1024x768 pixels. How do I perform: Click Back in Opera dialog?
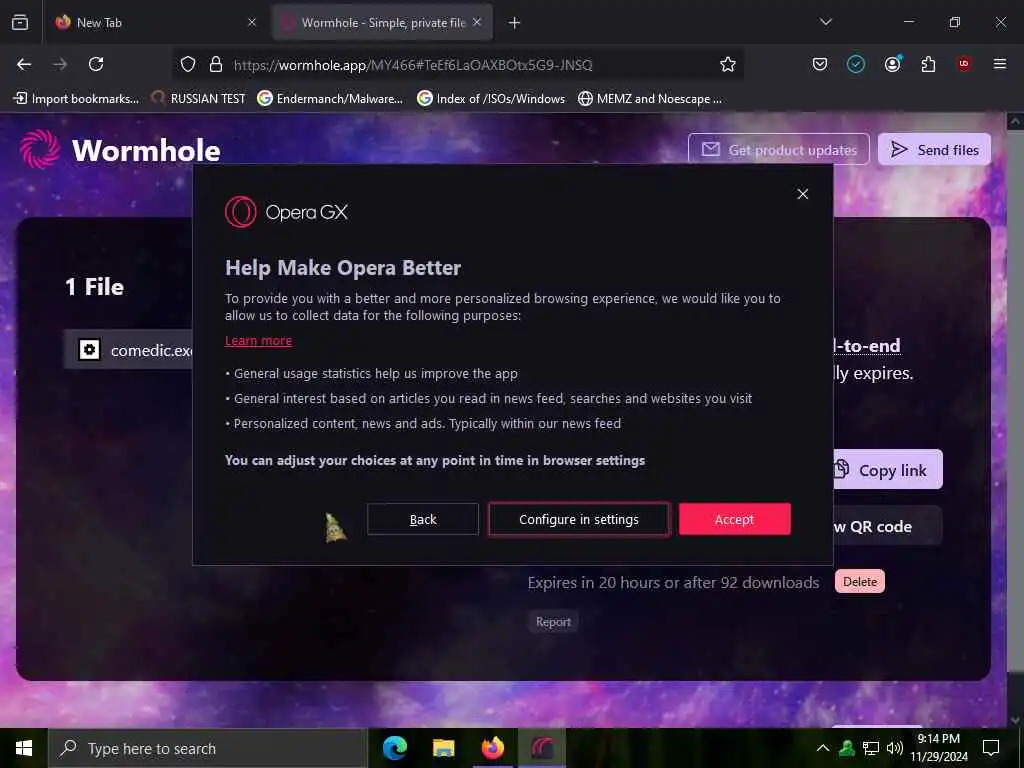(423, 519)
